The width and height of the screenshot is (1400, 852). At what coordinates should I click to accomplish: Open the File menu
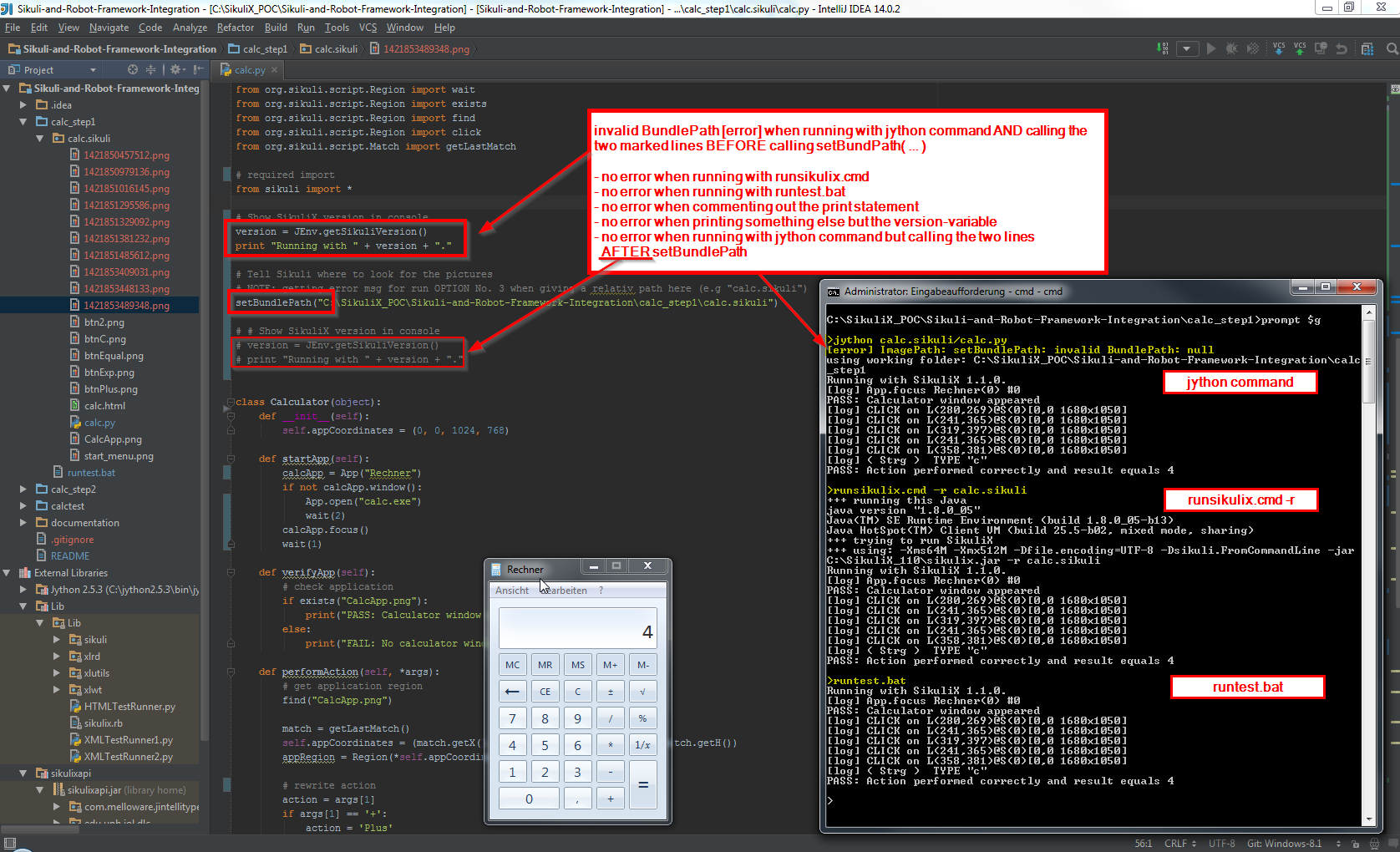tap(13, 28)
